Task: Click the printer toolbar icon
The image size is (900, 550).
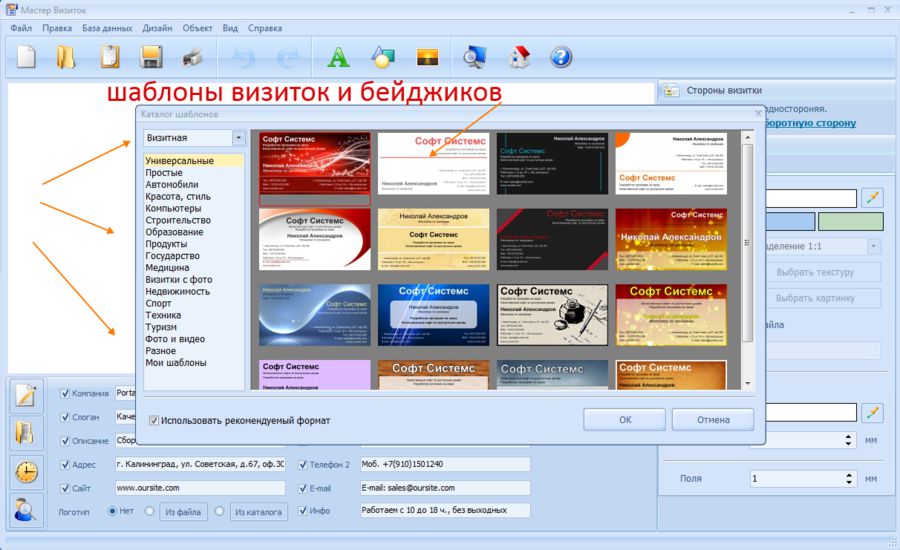Action: pos(192,57)
